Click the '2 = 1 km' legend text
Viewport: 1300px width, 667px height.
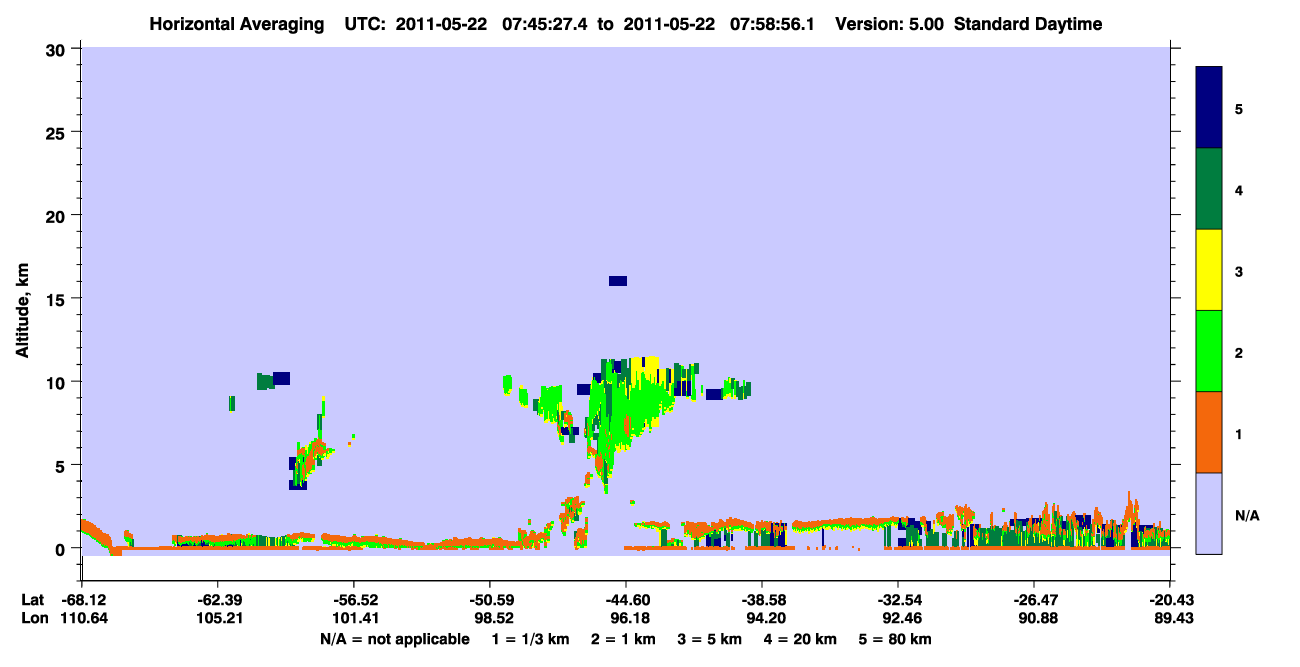tap(623, 639)
